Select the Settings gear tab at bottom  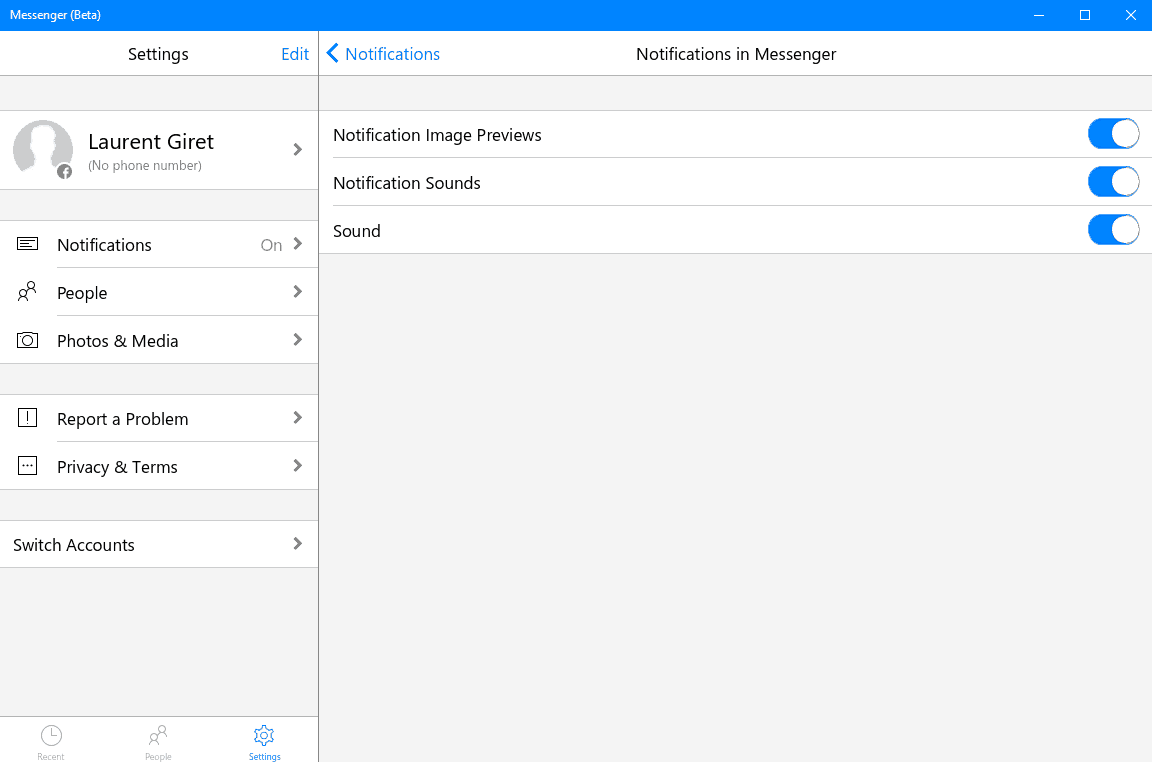[264, 741]
